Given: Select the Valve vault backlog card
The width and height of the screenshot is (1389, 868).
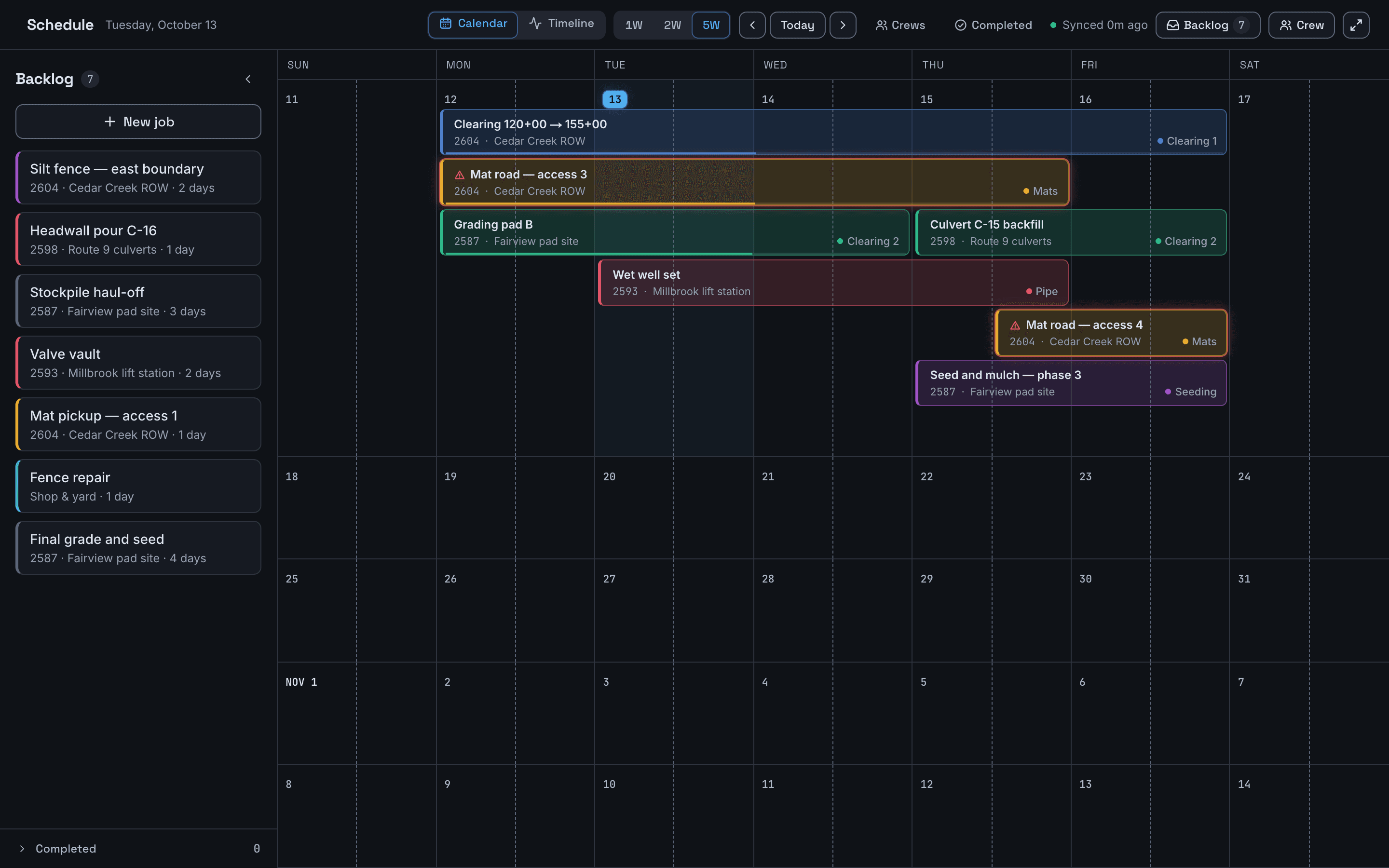Looking at the screenshot, I should [x=138, y=363].
